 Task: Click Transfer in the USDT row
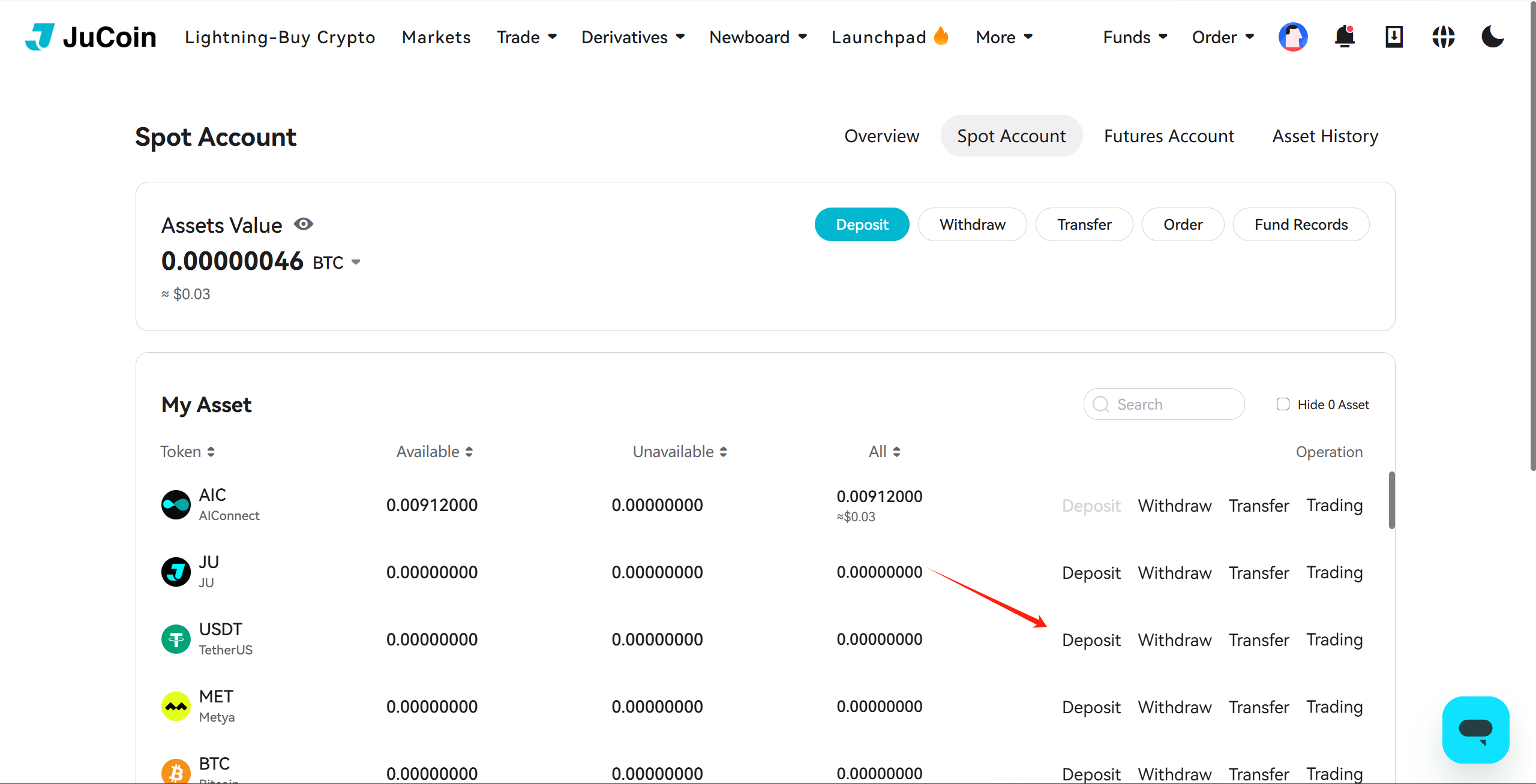1259,640
